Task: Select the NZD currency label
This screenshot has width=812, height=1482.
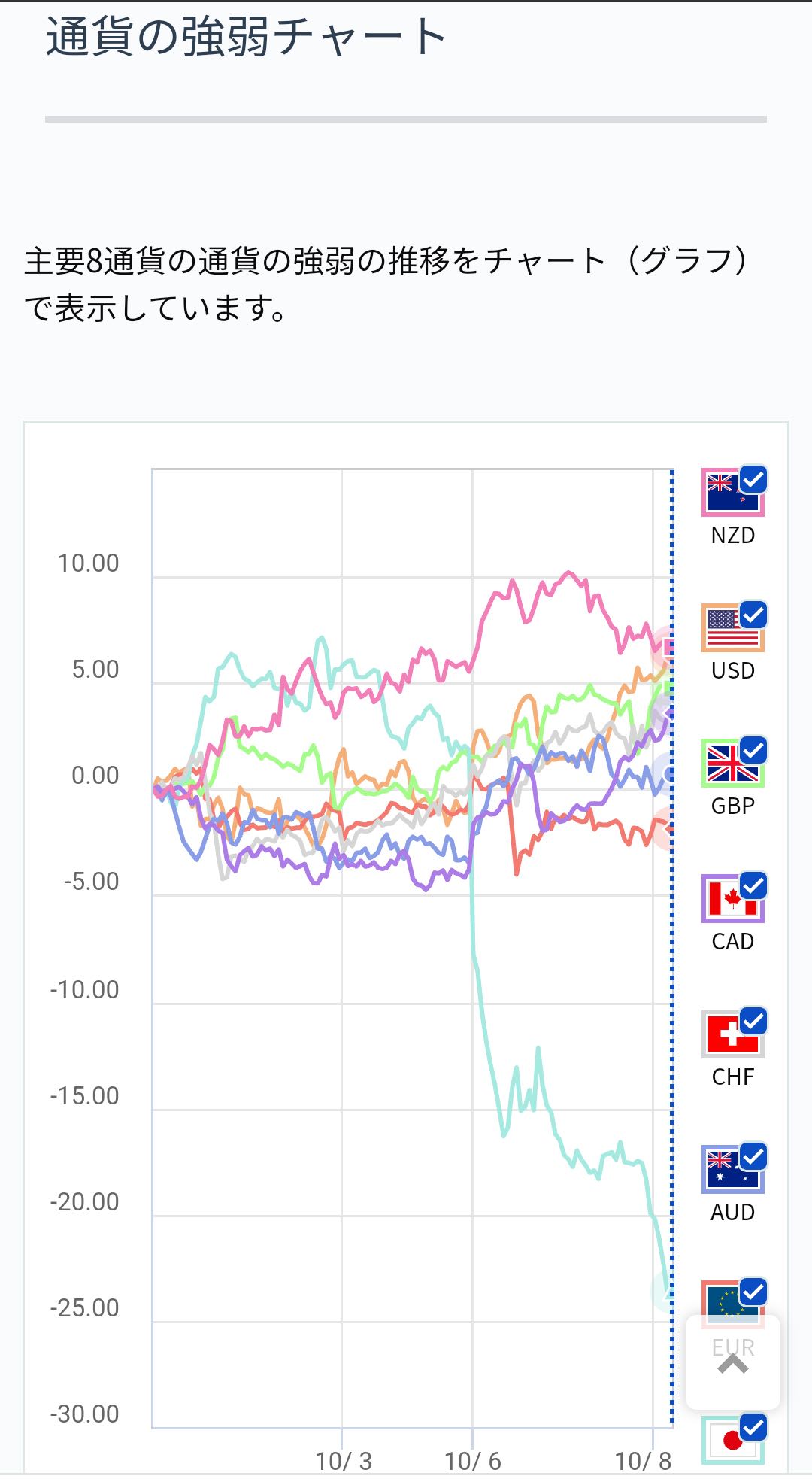Action: point(733,536)
